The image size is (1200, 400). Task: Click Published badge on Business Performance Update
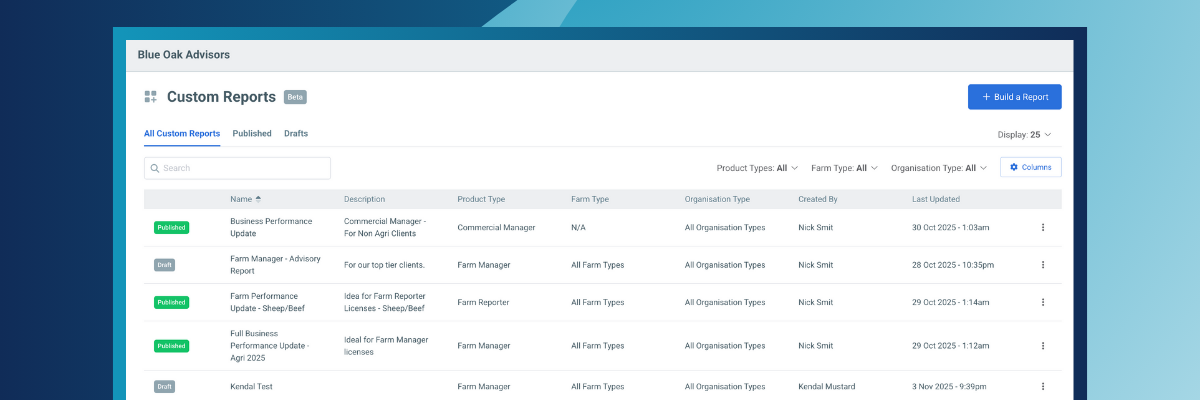tap(171, 227)
